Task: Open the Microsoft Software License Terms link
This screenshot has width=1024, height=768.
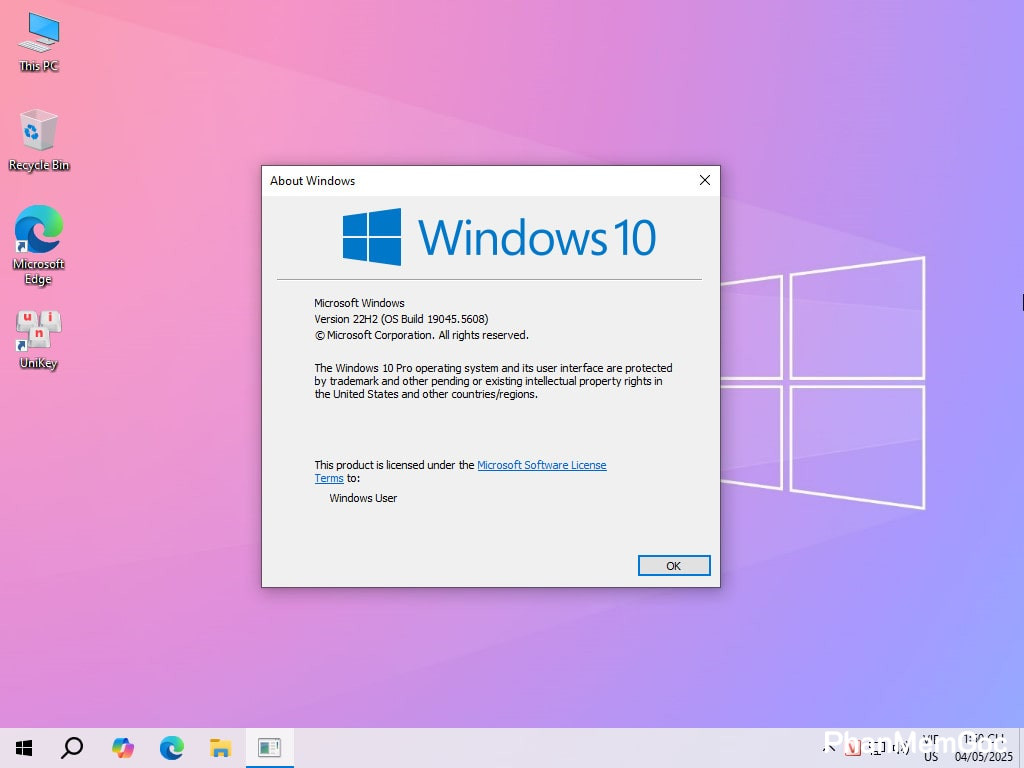Action: (541, 465)
